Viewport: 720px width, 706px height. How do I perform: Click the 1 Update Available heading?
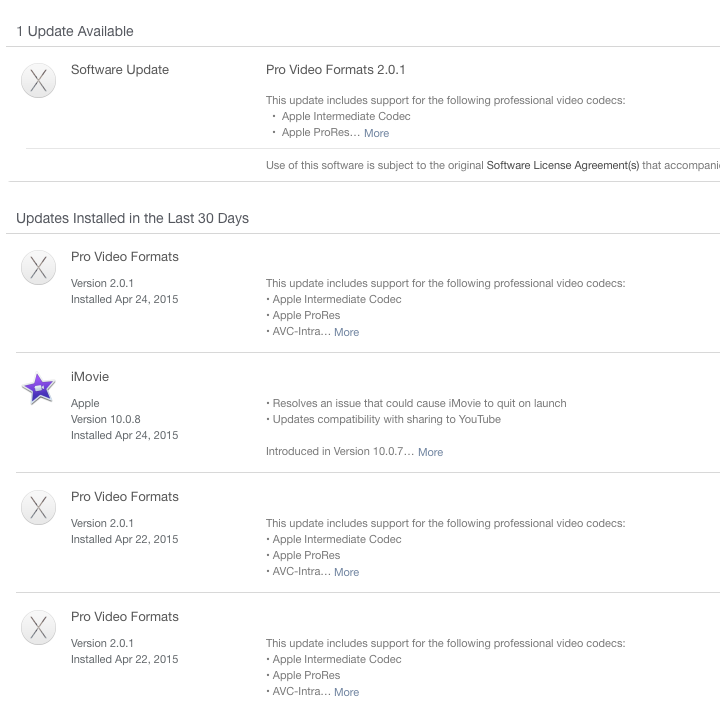[x=75, y=31]
